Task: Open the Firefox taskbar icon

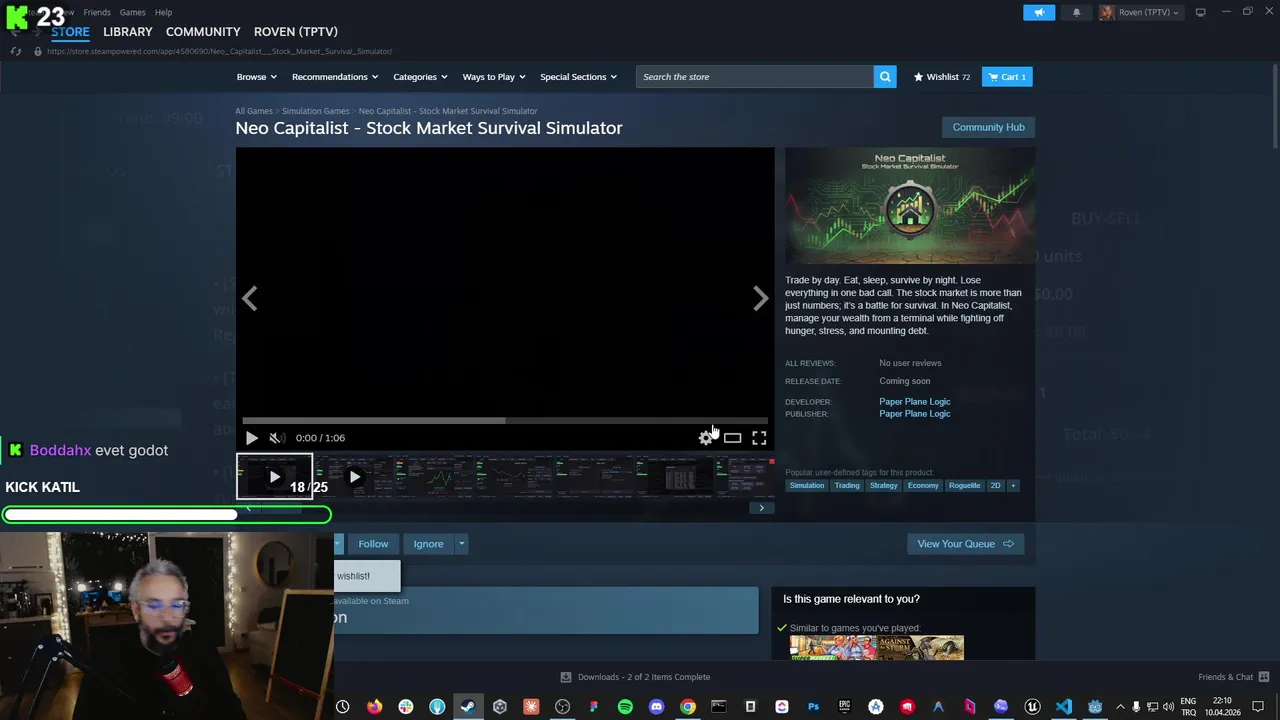Action: (x=374, y=707)
